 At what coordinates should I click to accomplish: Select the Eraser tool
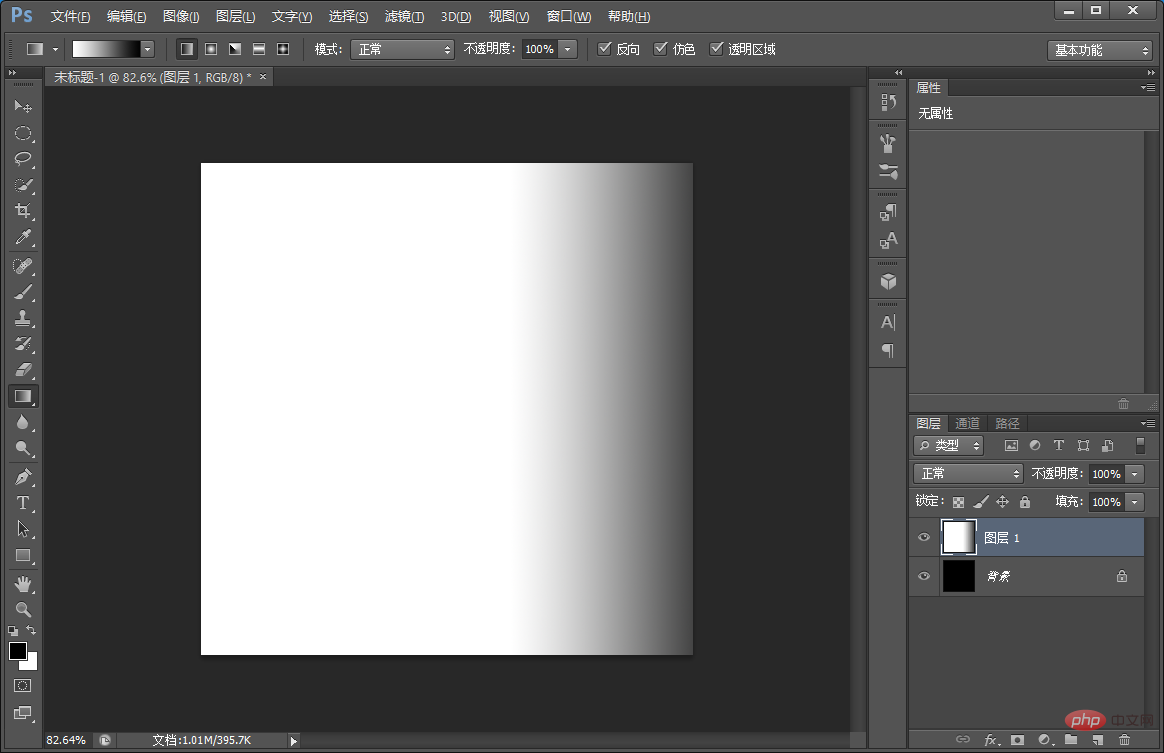click(x=23, y=370)
